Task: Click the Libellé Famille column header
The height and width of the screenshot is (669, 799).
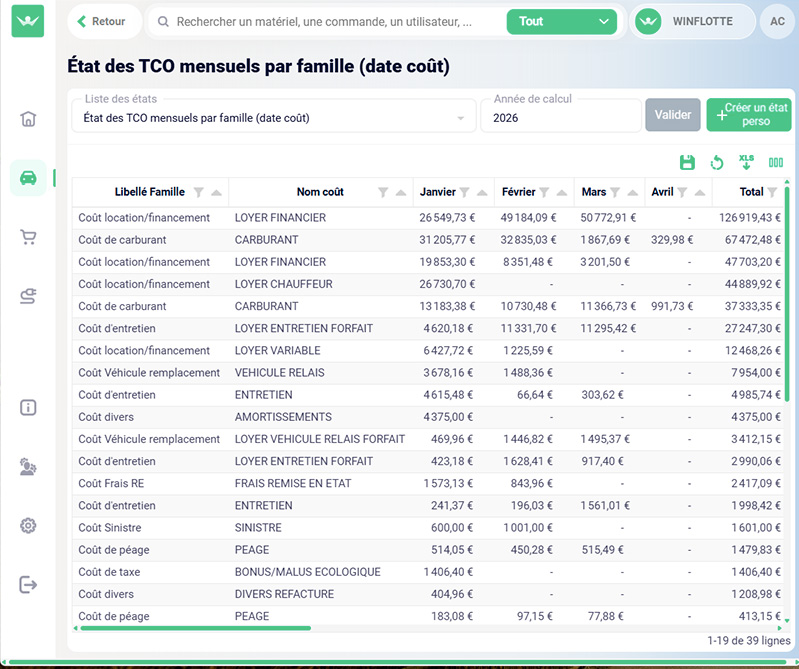Action: 150,192
